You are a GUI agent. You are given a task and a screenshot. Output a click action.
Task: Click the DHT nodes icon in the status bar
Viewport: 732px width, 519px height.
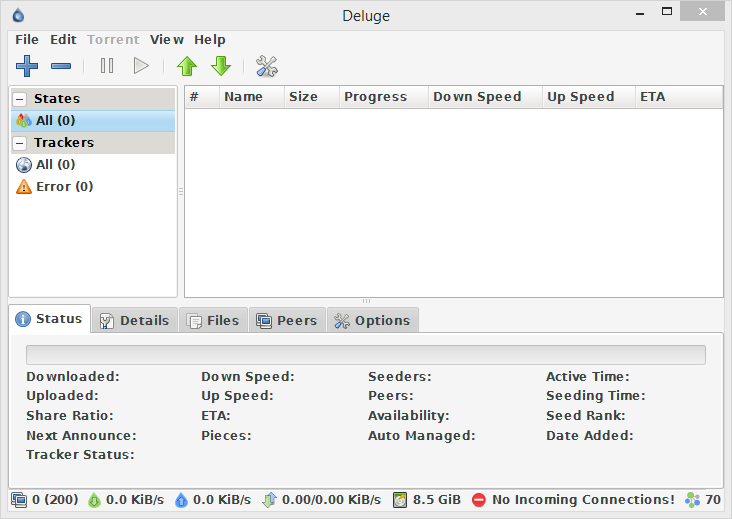coord(692,500)
